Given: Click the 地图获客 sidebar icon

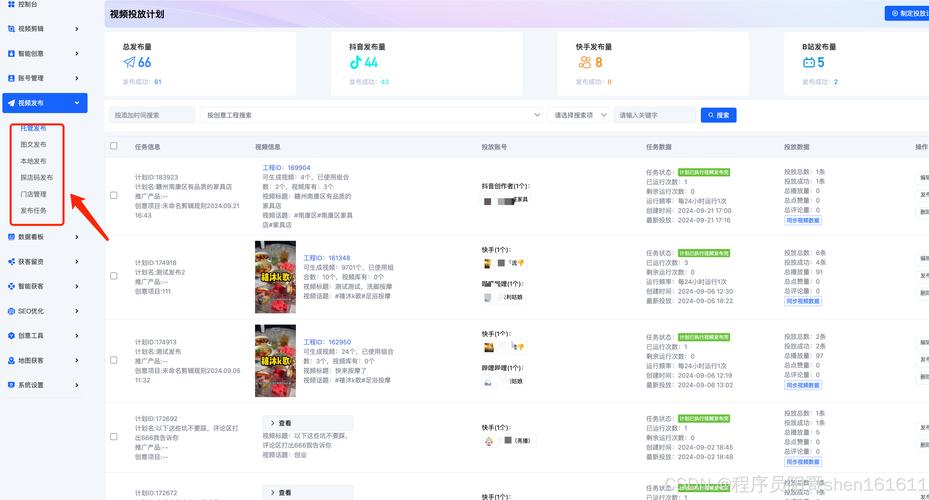Looking at the screenshot, I should (x=11, y=360).
